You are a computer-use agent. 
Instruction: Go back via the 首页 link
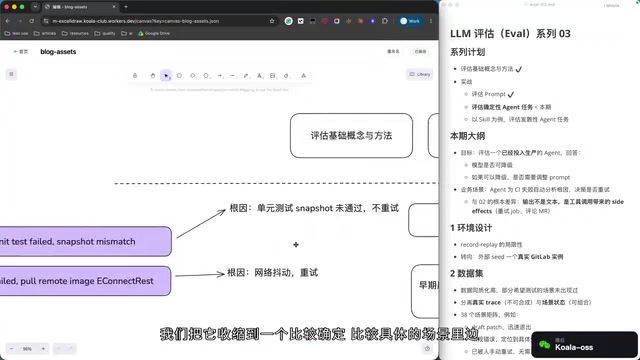(x=21, y=51)
